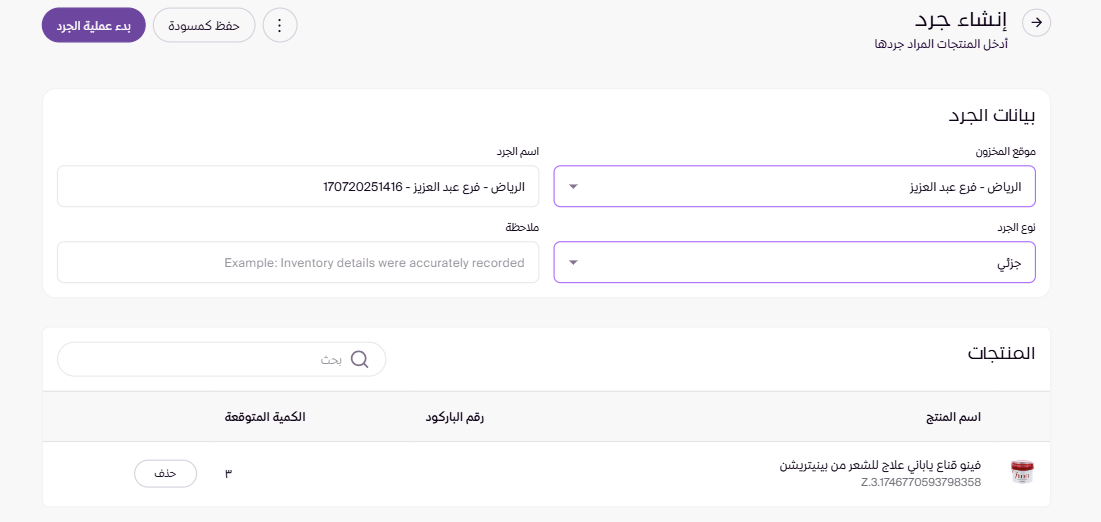Click the product name فينو قناع ياباني
This screenshot has width=1101, height=522.
tap(880, 465)
